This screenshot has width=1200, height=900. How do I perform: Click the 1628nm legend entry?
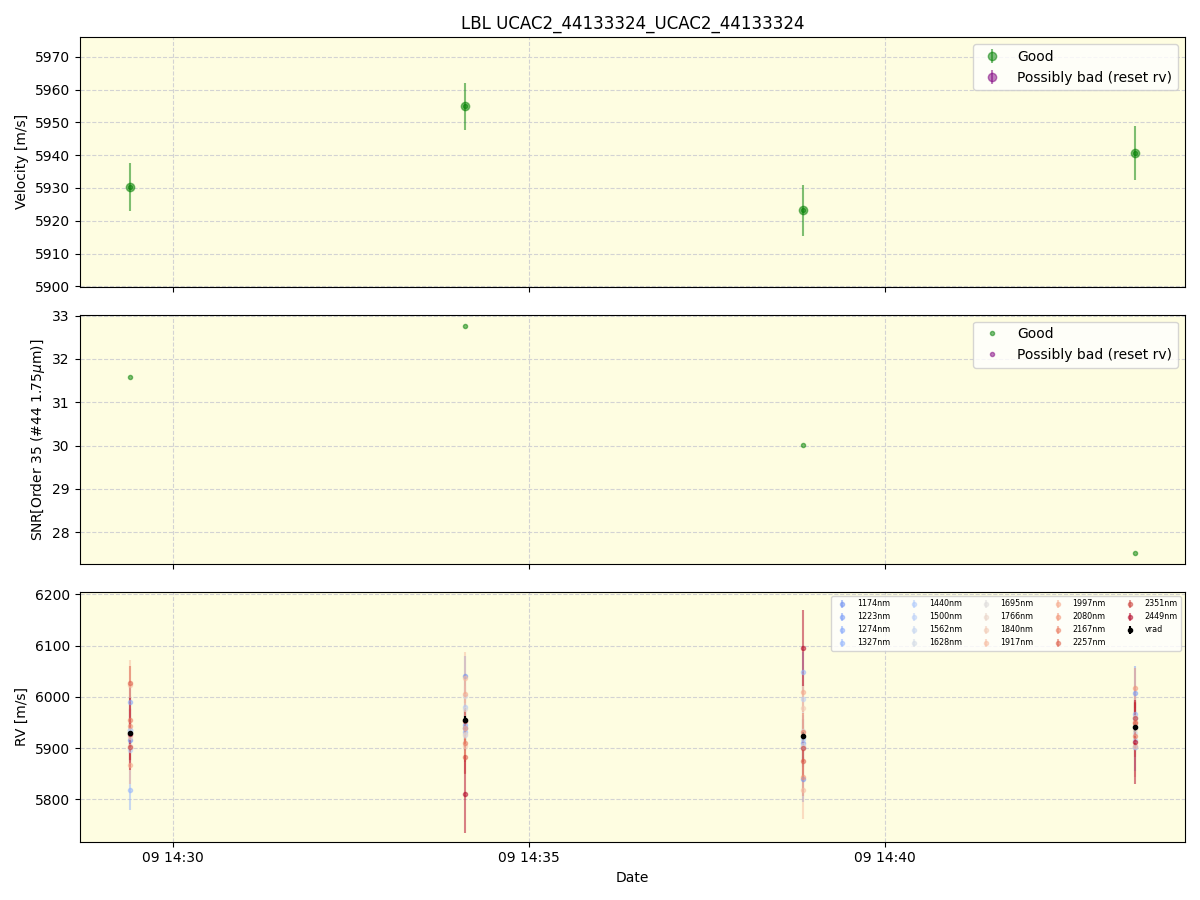(945, 643)
